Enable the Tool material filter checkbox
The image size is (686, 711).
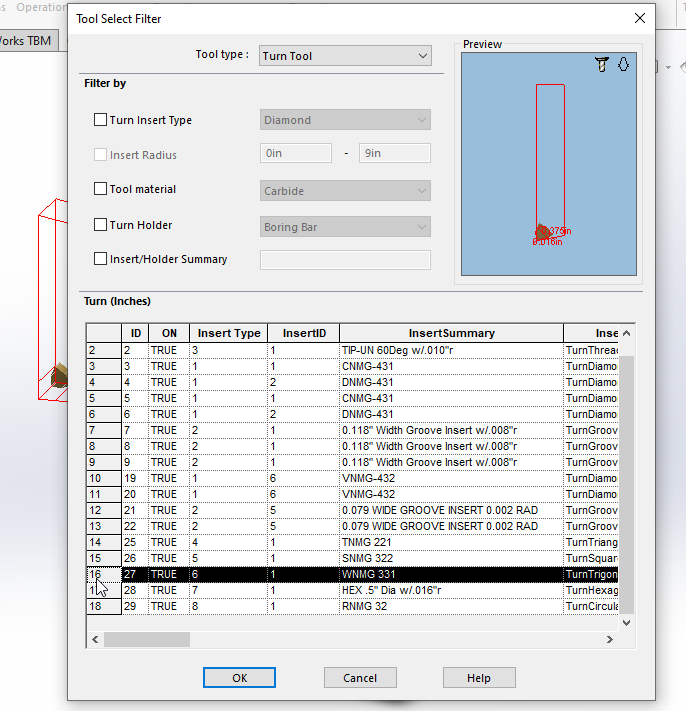click(100, 189)
